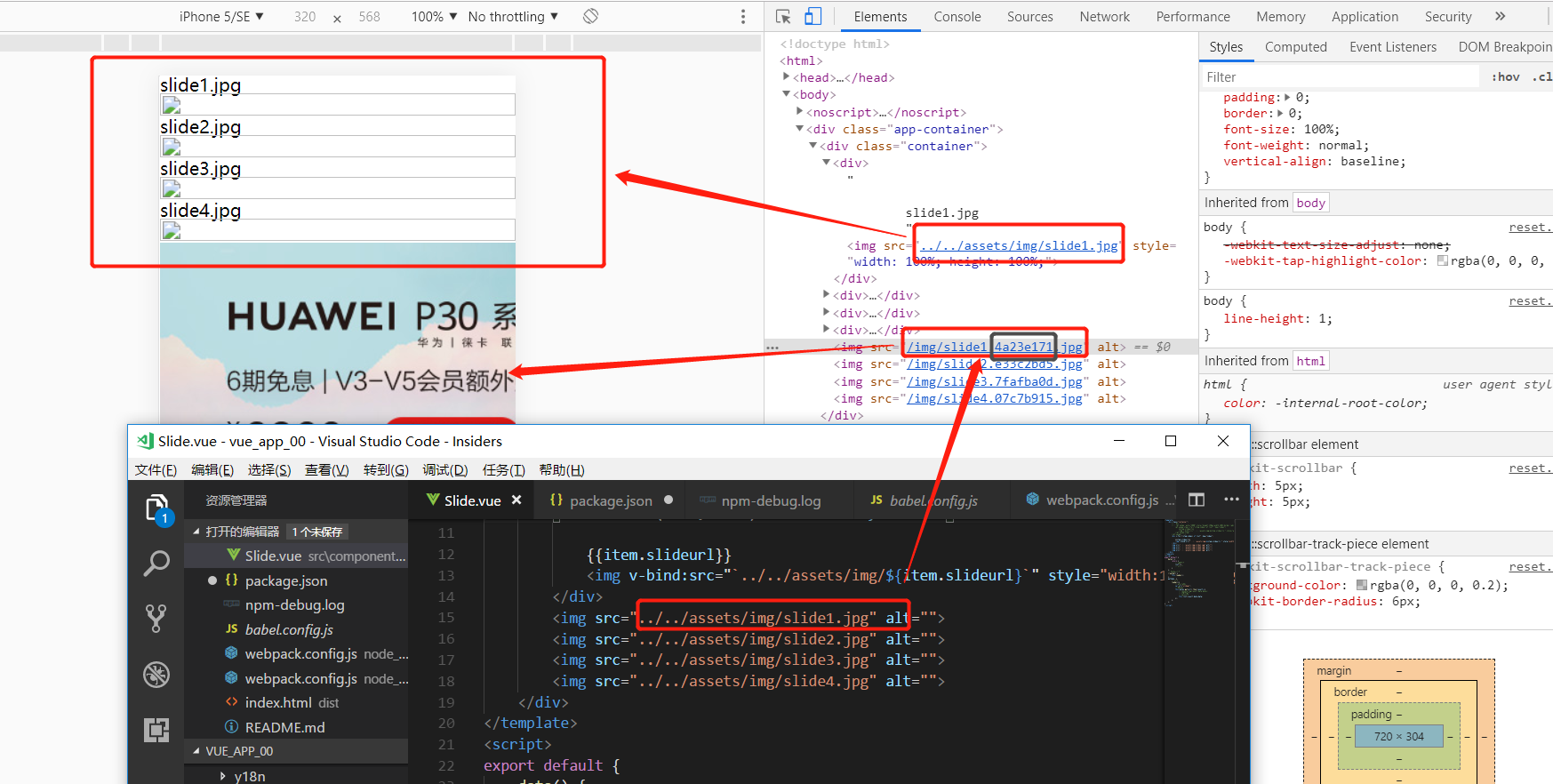Follow the /img/slide1.4a23e171.jpg src link
The image size is (1553, 784).
(995, 348)
